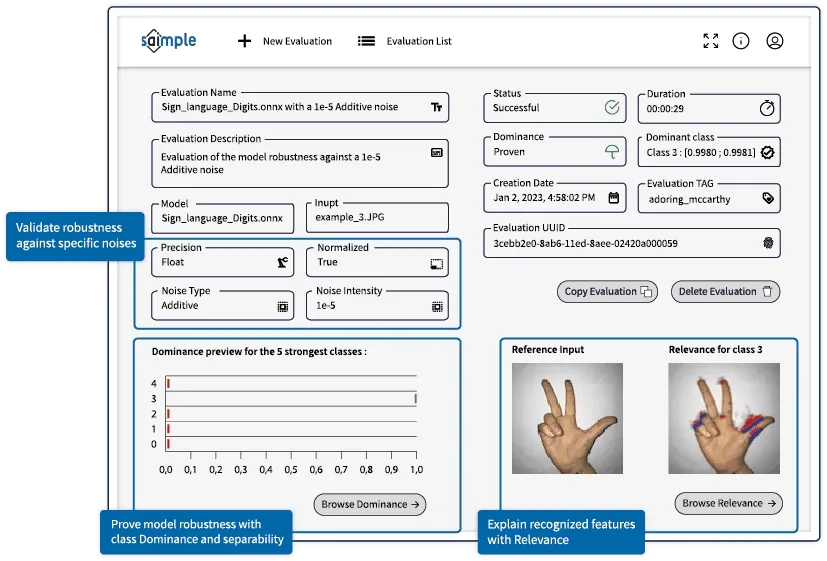827x561 pixels.
Task: Click the Copy Evaluation button
Action: (608, 292)
